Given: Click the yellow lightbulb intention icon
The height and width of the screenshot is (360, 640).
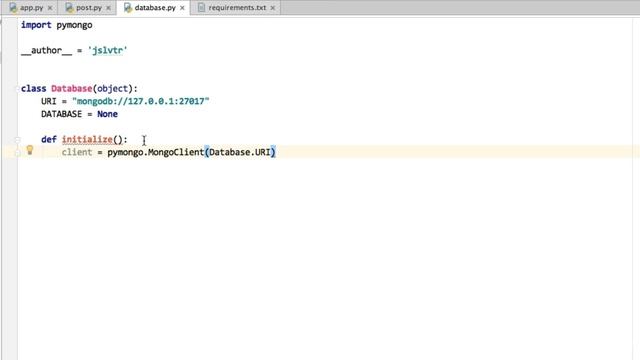Looking at the screenshot, I should [30, 150].
